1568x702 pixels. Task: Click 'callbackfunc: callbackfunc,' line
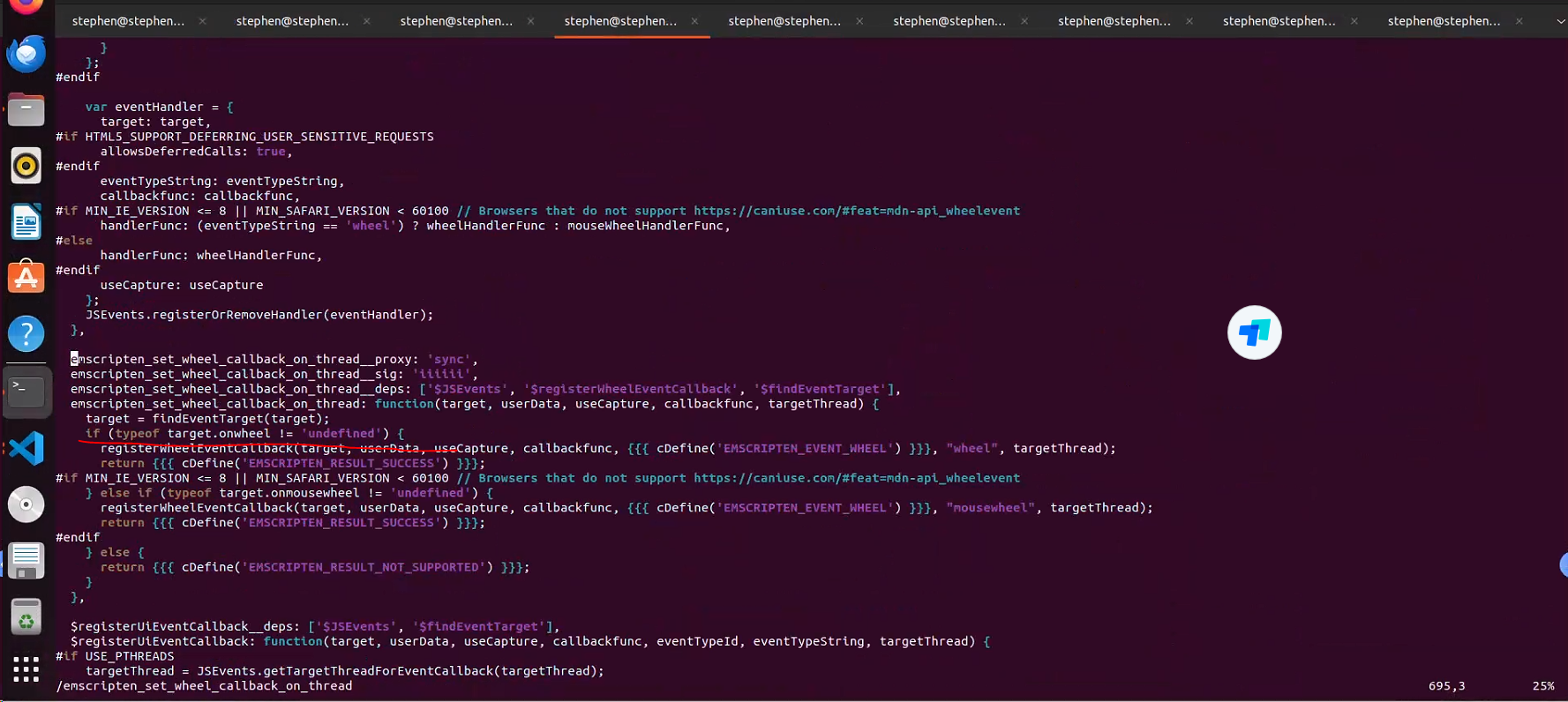click(x=200, y=196)
